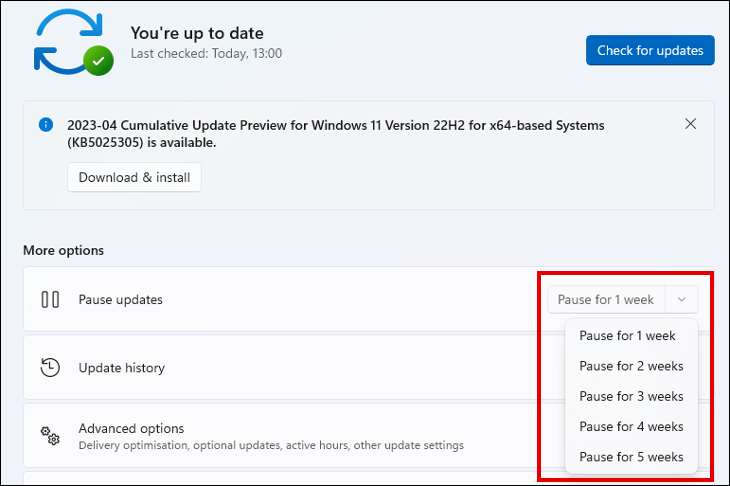Click the 2023-04 Cumulative Update Preview text
This screenshot has width=730, height=486.
click(336, 134)
